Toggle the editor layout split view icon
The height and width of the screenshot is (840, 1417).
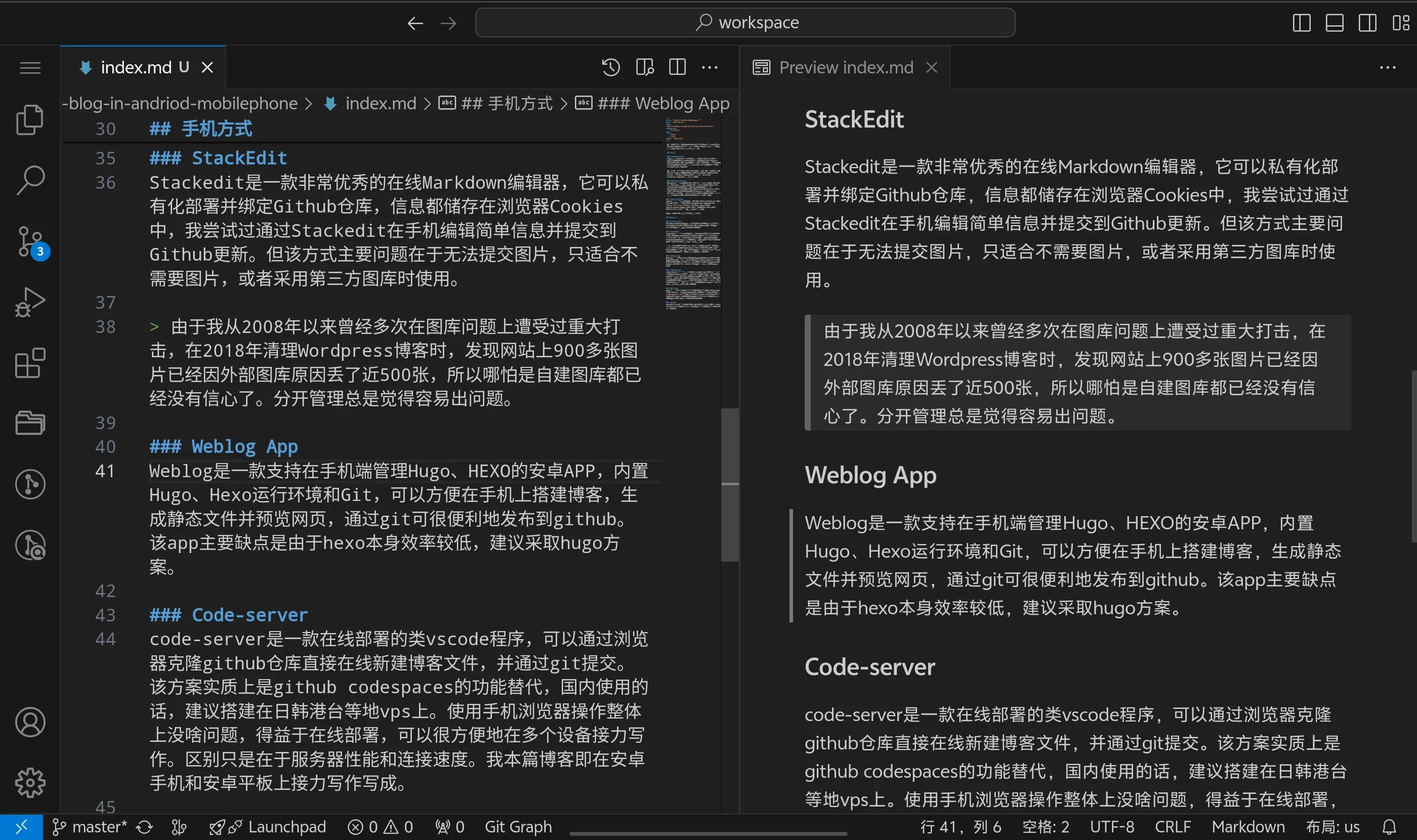pyautogui.click(x=676, y=67)
